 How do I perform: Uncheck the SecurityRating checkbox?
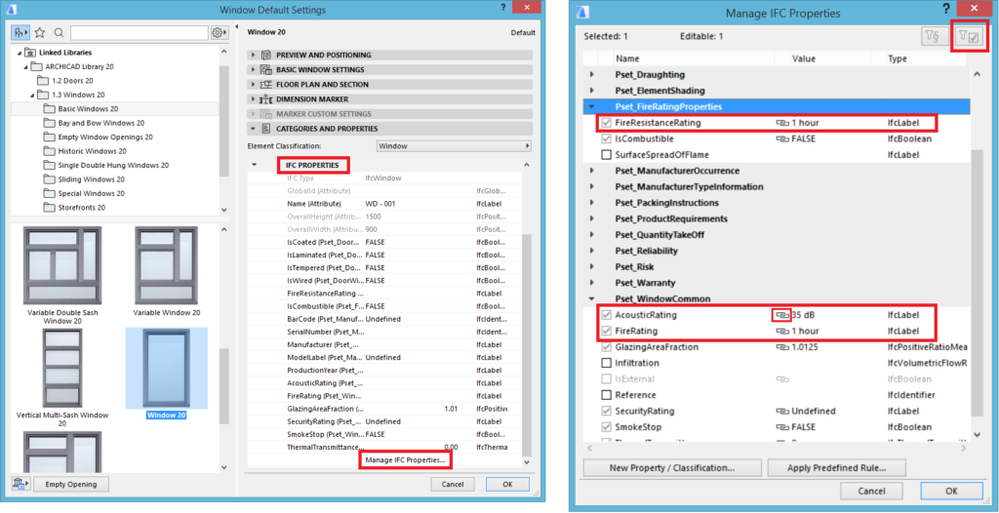(x=607, y=411)
